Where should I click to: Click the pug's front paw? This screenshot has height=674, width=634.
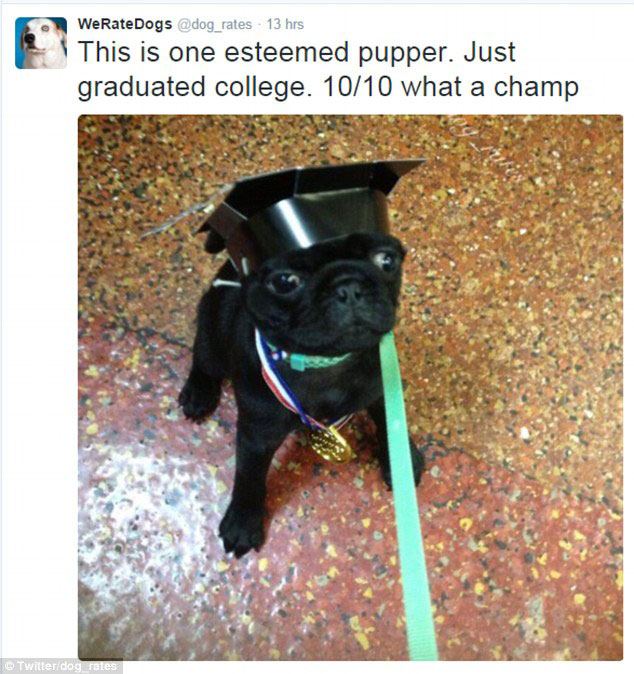pyautogui.click(x=242, y=536)
